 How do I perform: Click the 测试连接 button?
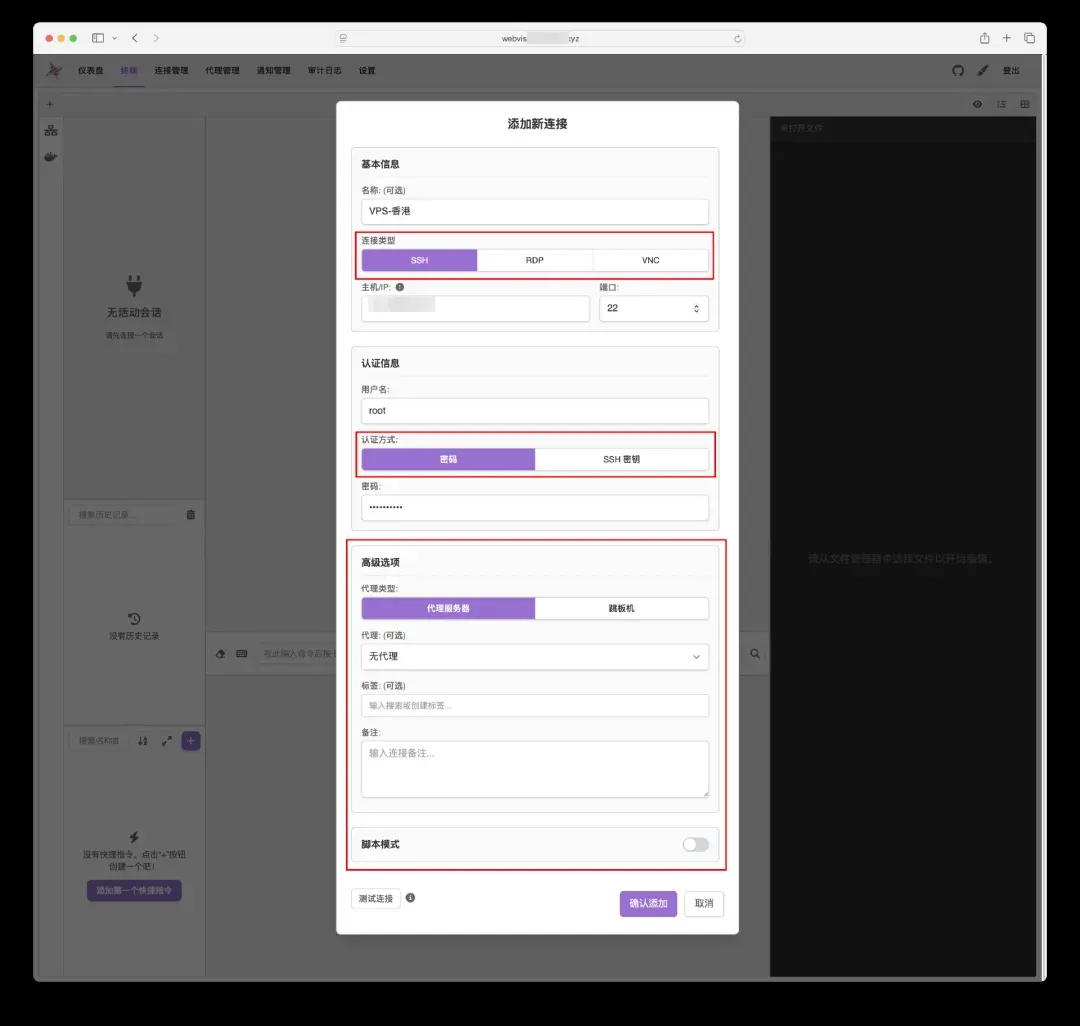(x=376, y=899)
